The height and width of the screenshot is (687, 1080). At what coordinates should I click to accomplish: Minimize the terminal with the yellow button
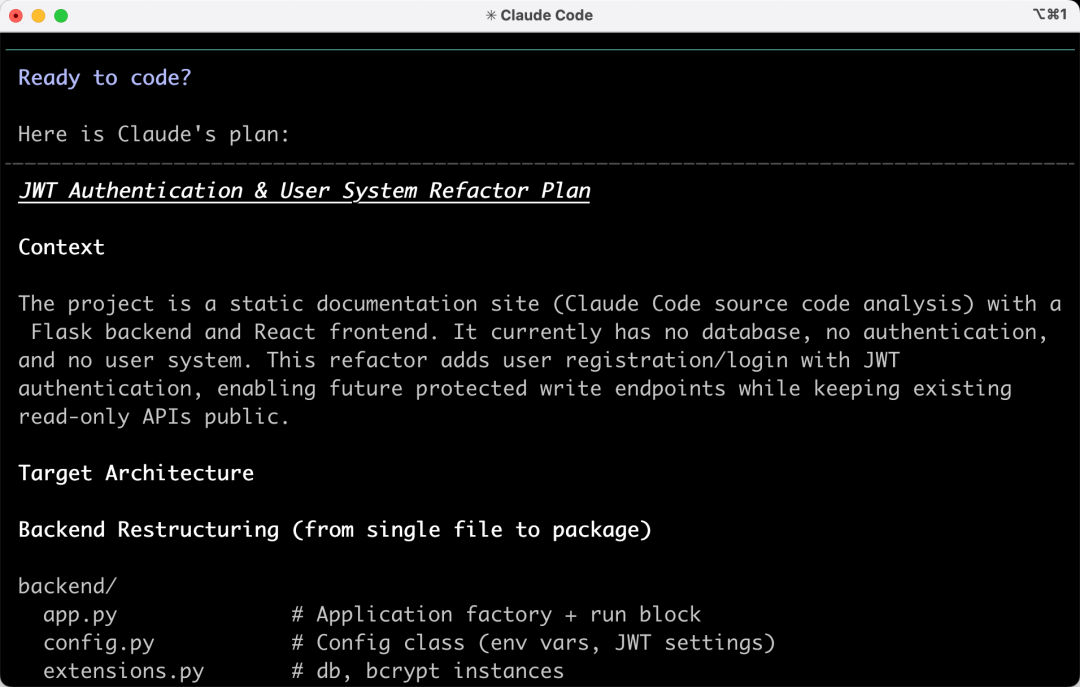pos(39,15)
